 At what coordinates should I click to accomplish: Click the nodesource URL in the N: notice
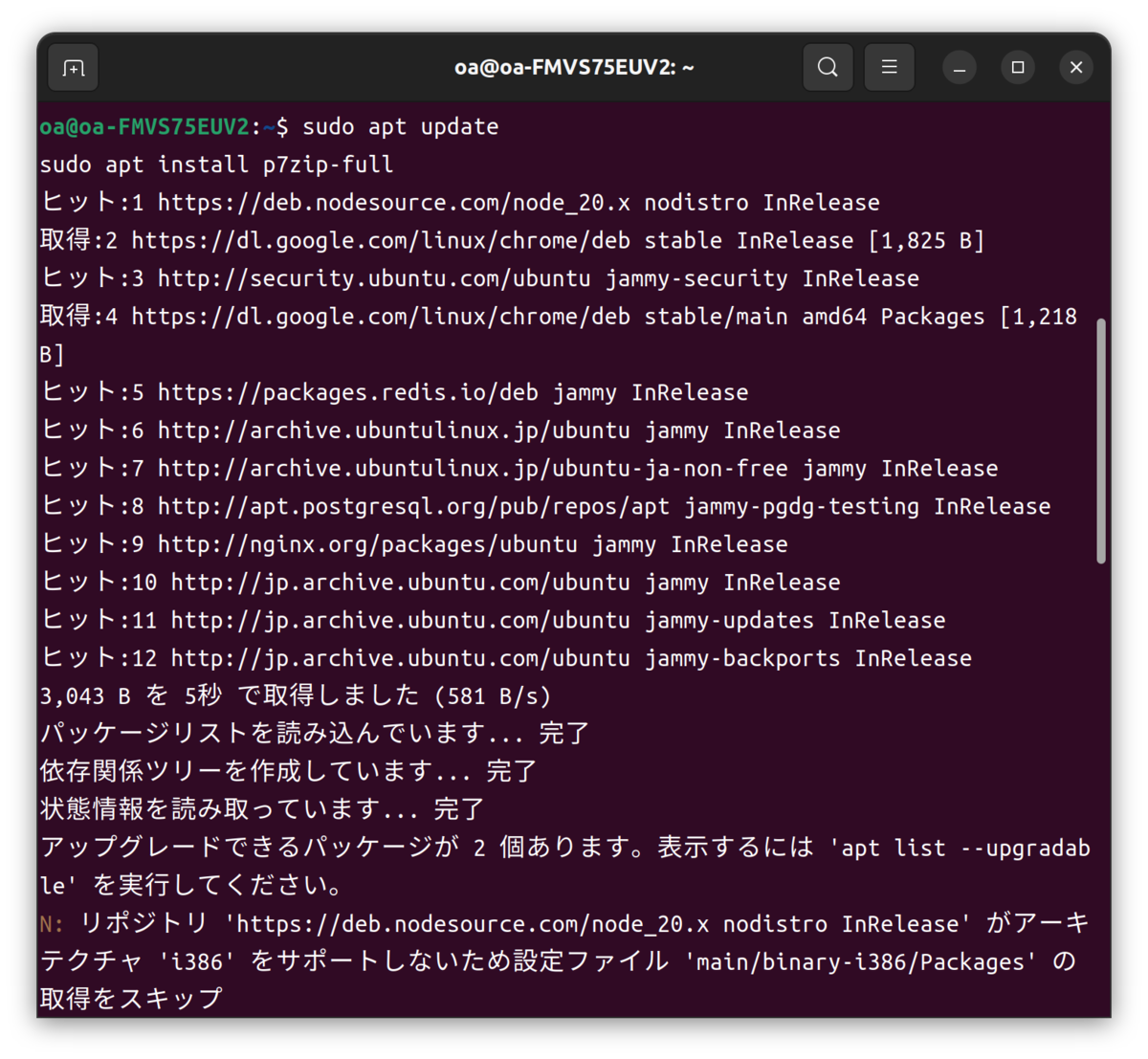tap(473, 924)
